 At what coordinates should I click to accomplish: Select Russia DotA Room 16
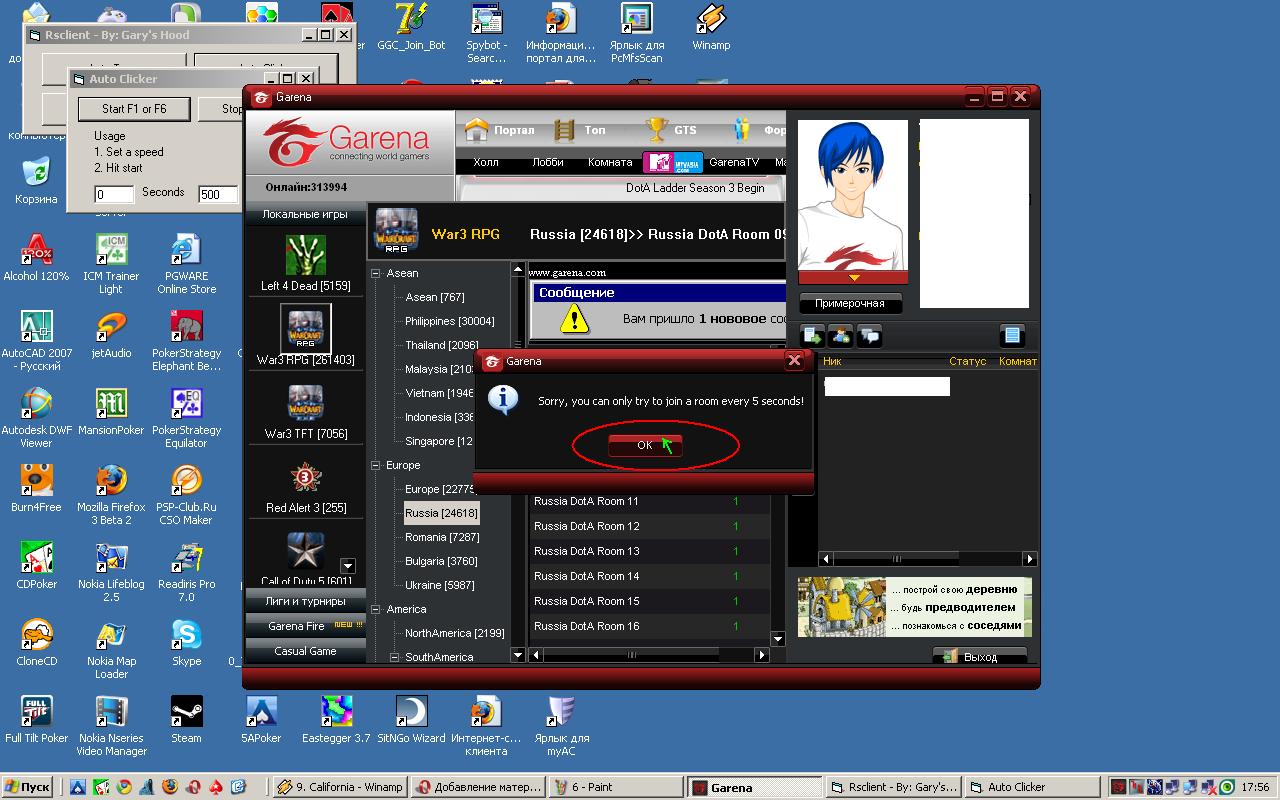(x=649, y=626)
